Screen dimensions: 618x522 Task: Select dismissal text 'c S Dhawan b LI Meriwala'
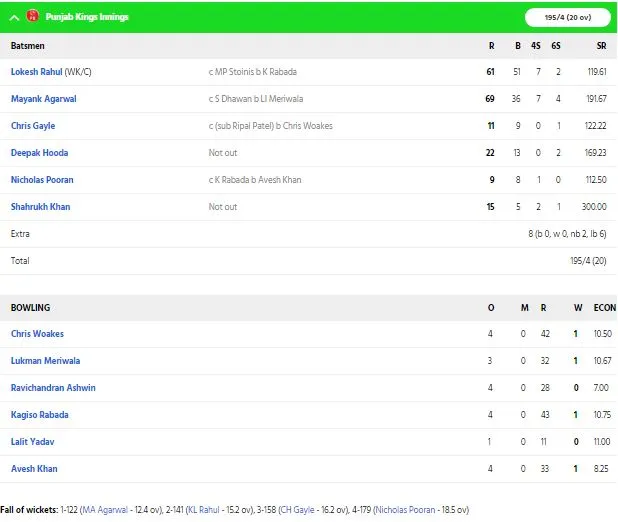(256, 99)
